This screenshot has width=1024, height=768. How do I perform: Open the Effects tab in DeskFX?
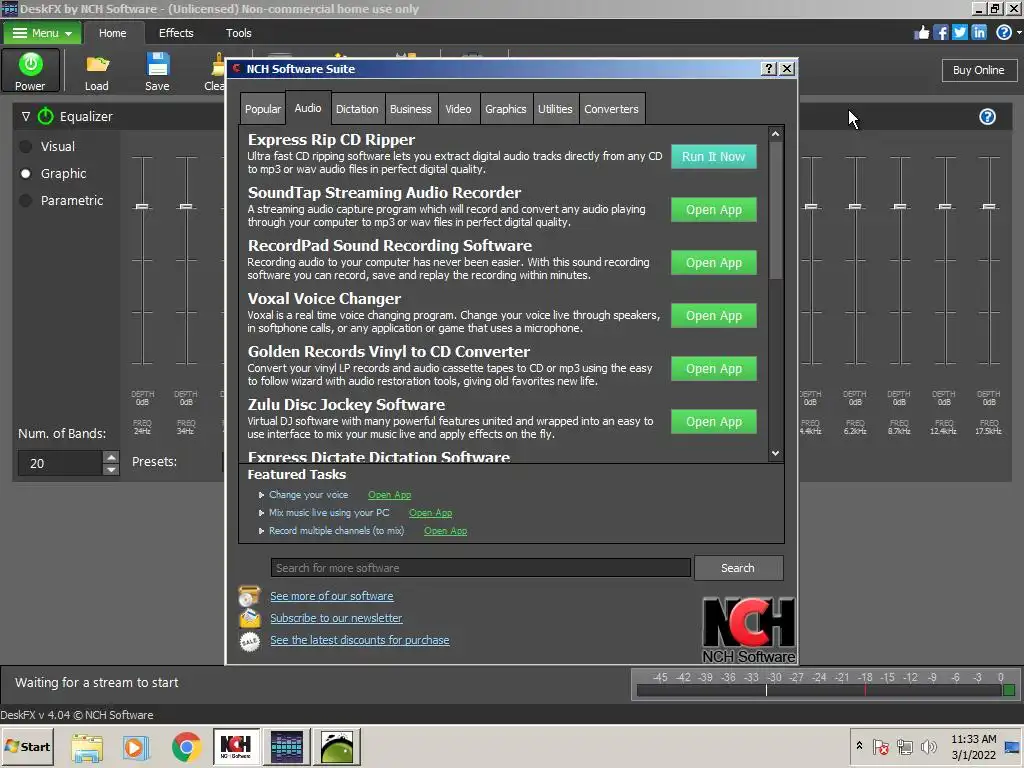176,33
